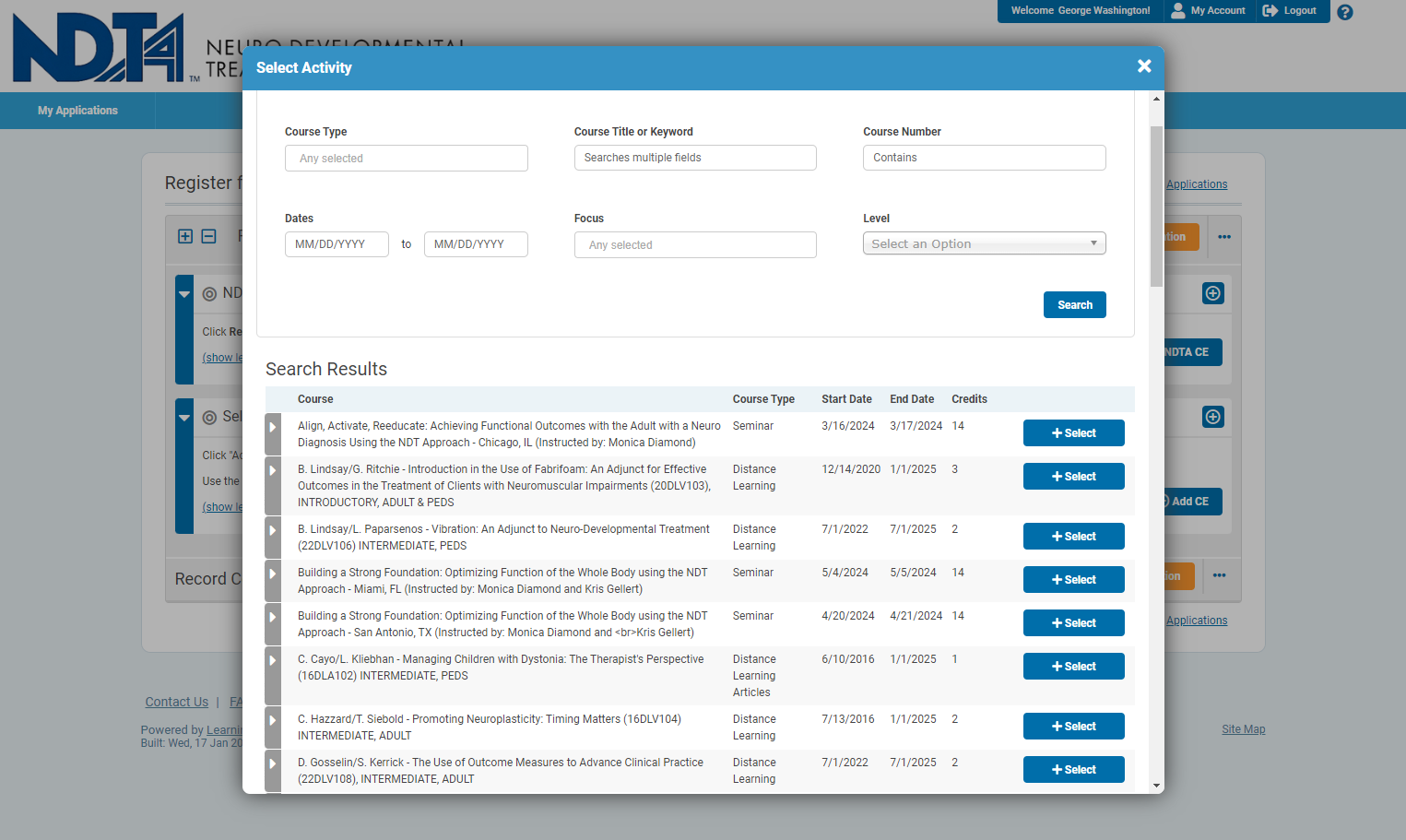Viewport: 1406px width, 840px height.
Task: Expand the Align, Activate, Reeducate course row
Action: [273, 433]
